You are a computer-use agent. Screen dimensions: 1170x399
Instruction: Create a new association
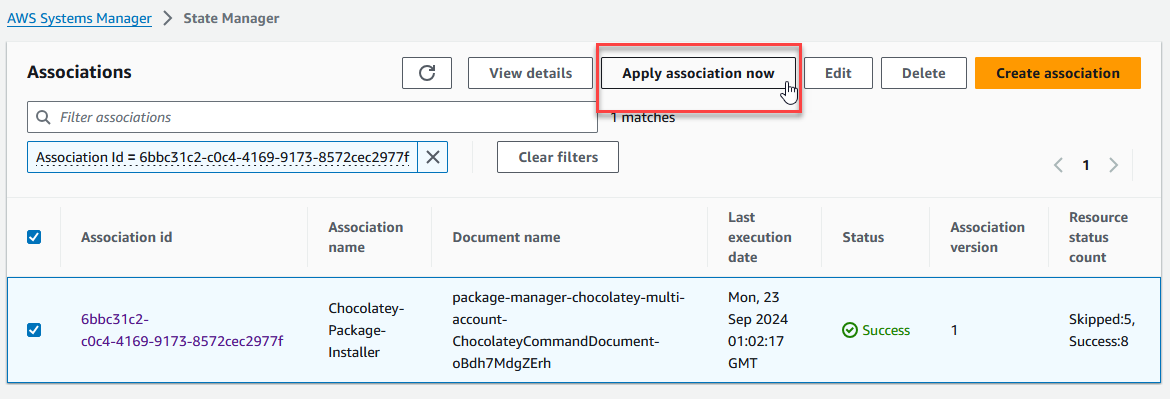(x=1057, y=73)
